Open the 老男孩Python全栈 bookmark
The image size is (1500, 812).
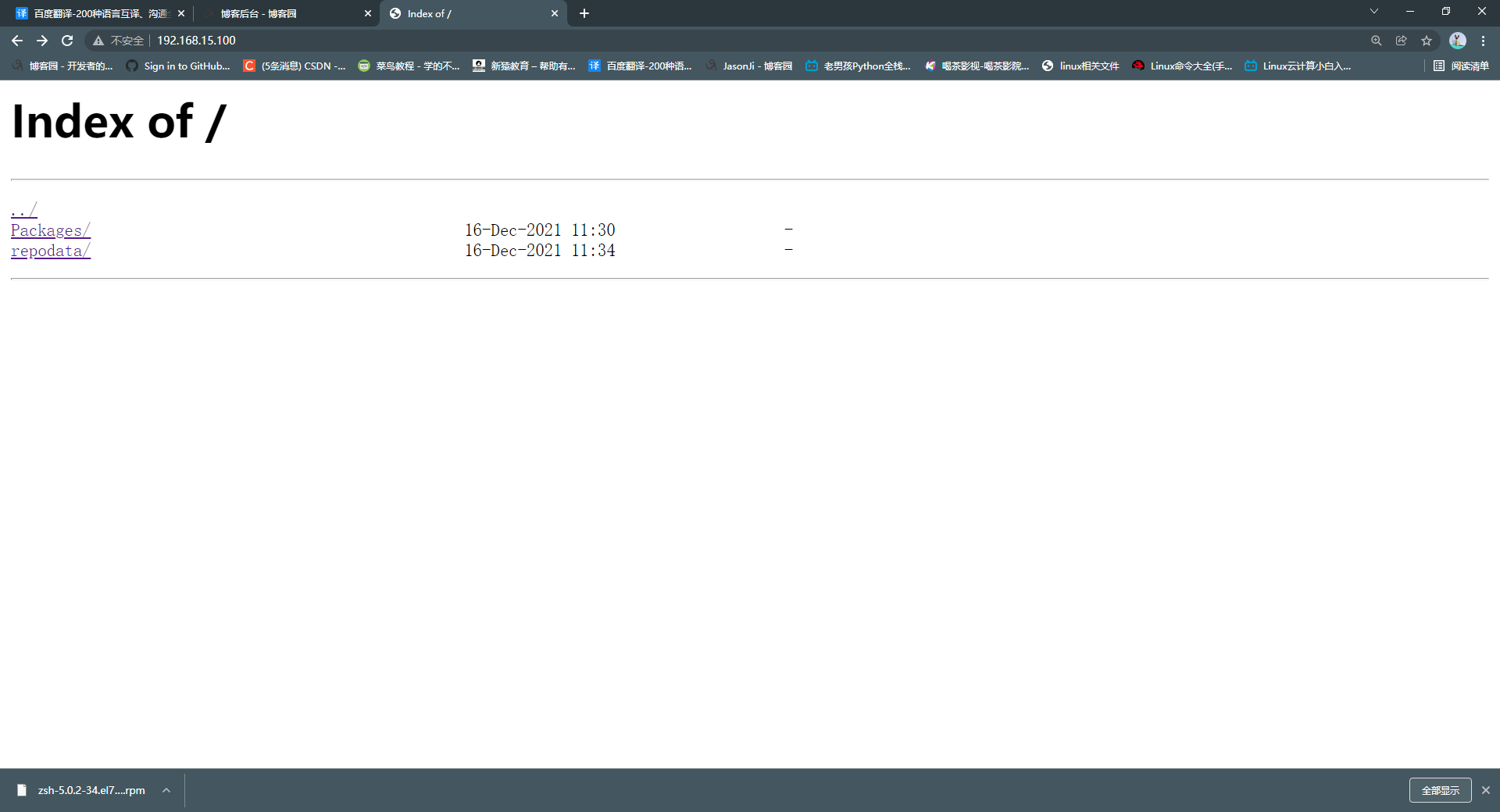point(858,66)
